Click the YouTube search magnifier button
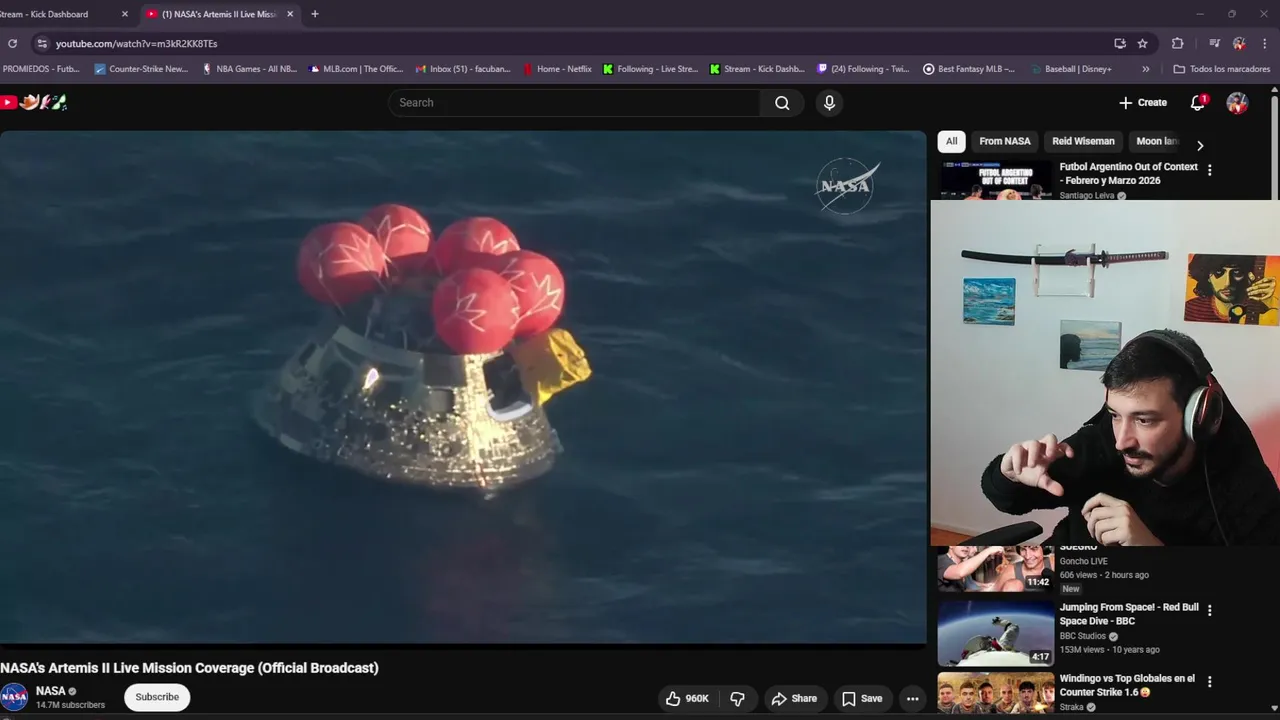The height and width of the screenshot is (720, 1280). click(x=782, y=102)
